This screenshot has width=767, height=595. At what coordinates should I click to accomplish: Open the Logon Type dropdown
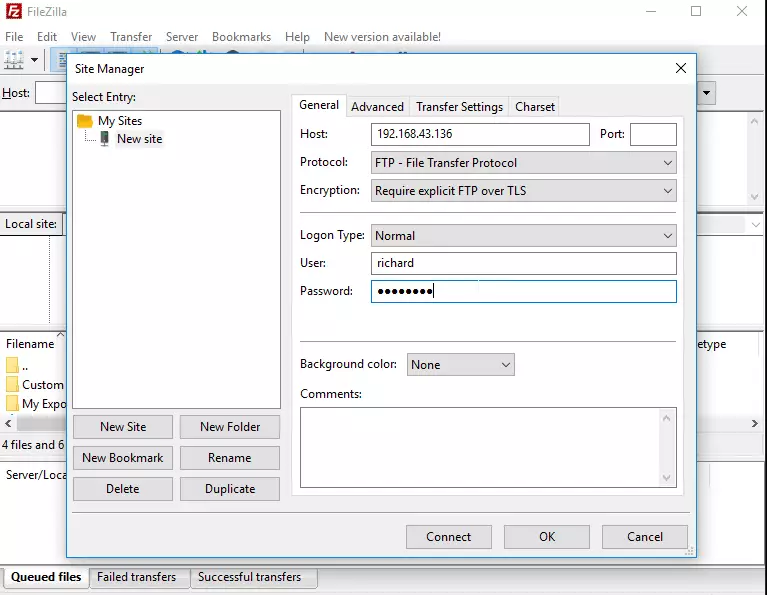click(x=523, y=236)
